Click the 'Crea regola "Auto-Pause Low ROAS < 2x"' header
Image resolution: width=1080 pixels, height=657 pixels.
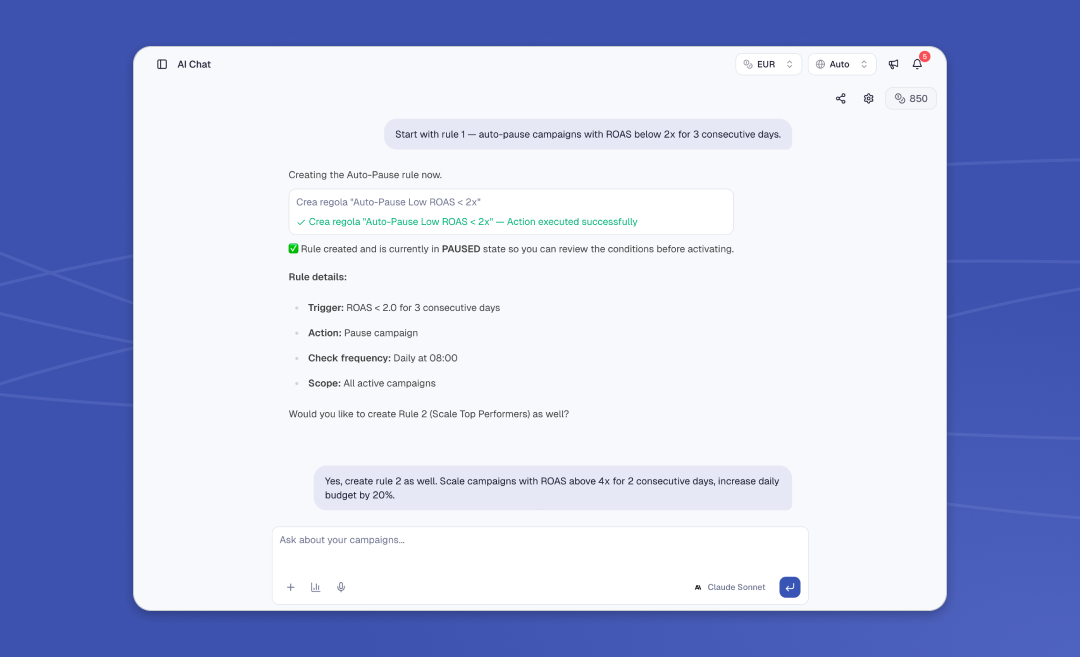(x=388, y=202)
